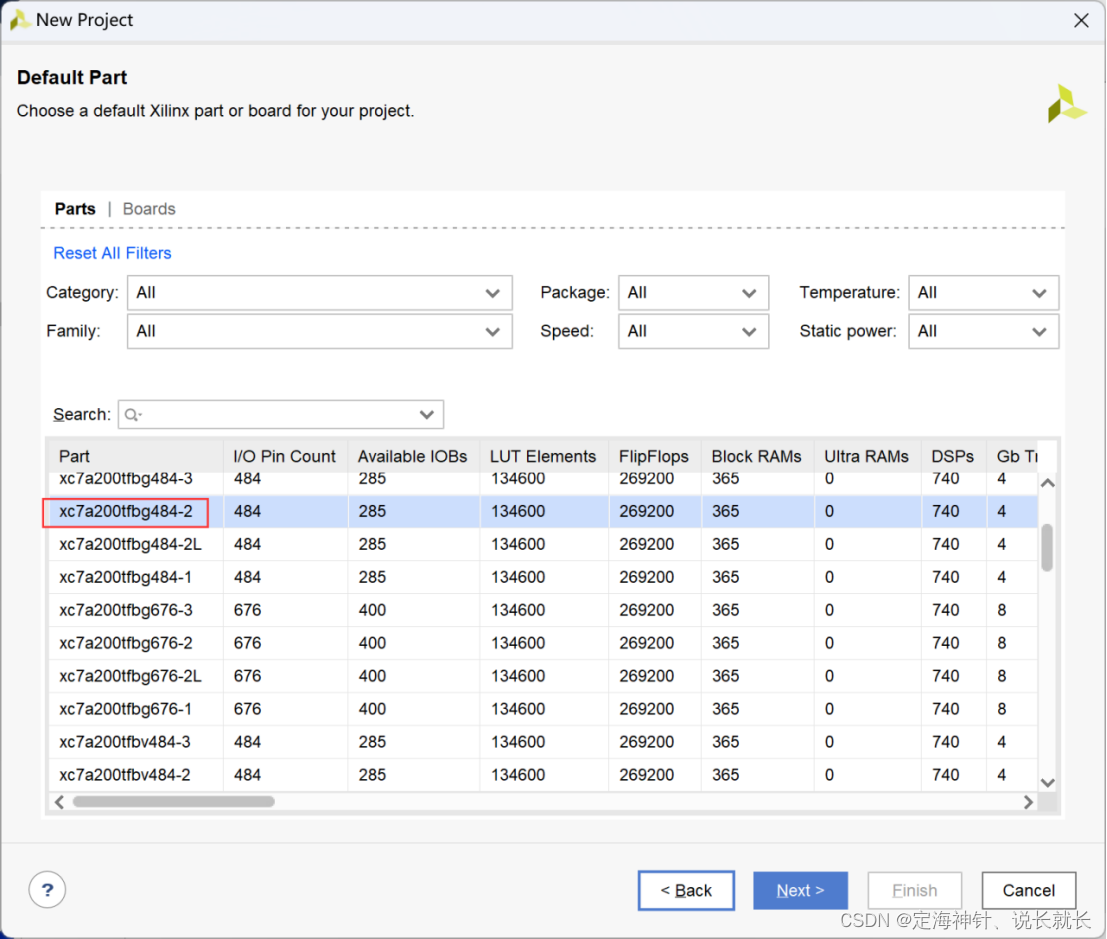Click the Back button
Image resolution: width=1107 pixels, height=939 pixels.
pos(686,890)
